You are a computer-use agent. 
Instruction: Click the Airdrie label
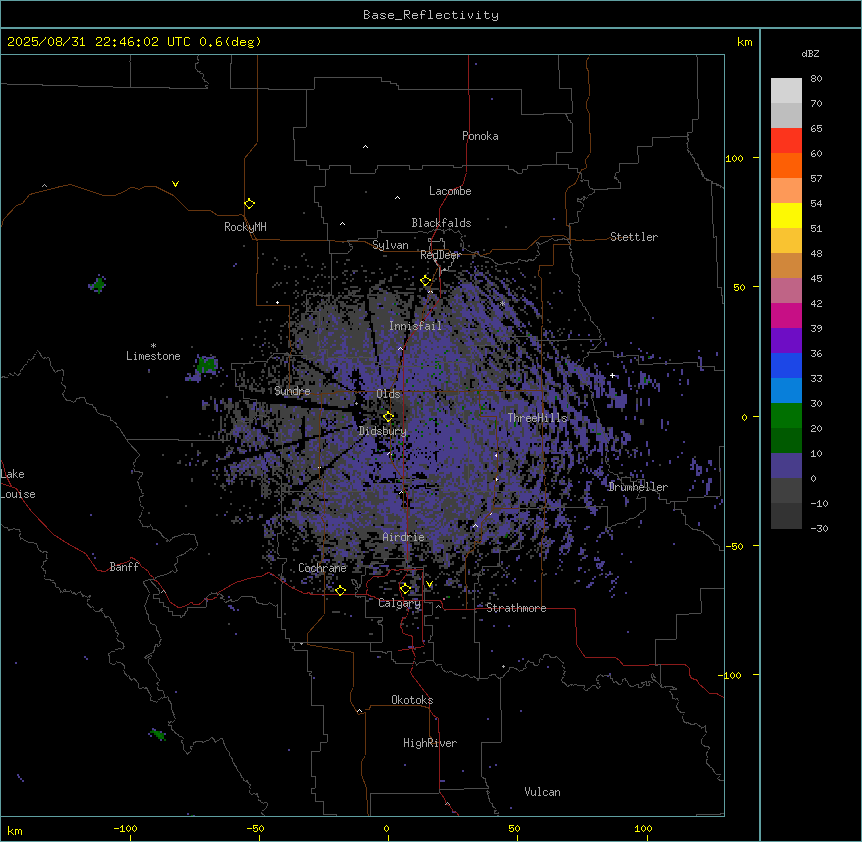pyautogui.click(x=404, y=537)
